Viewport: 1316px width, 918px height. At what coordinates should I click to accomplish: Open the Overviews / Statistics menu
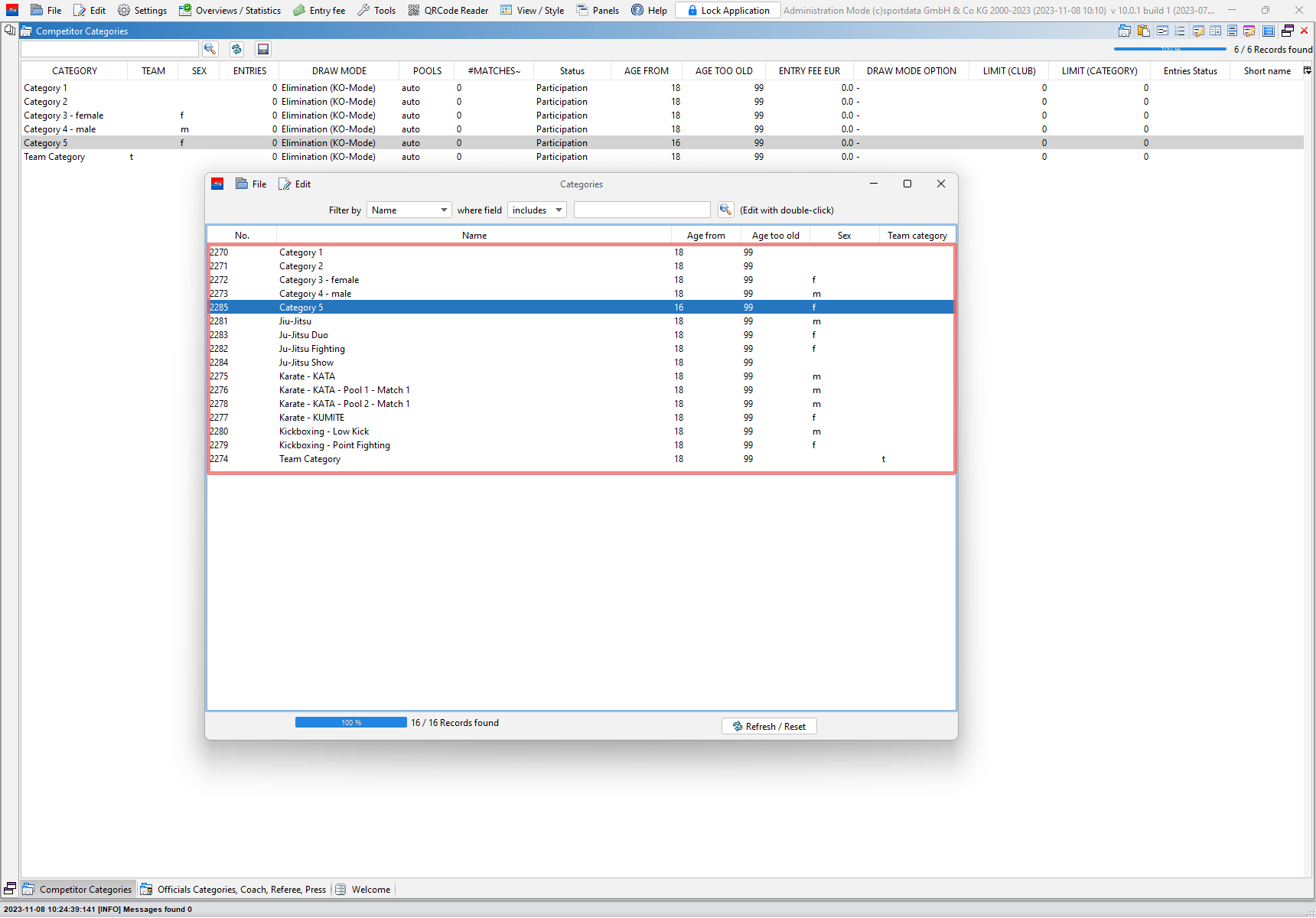(x=230, y=11)
